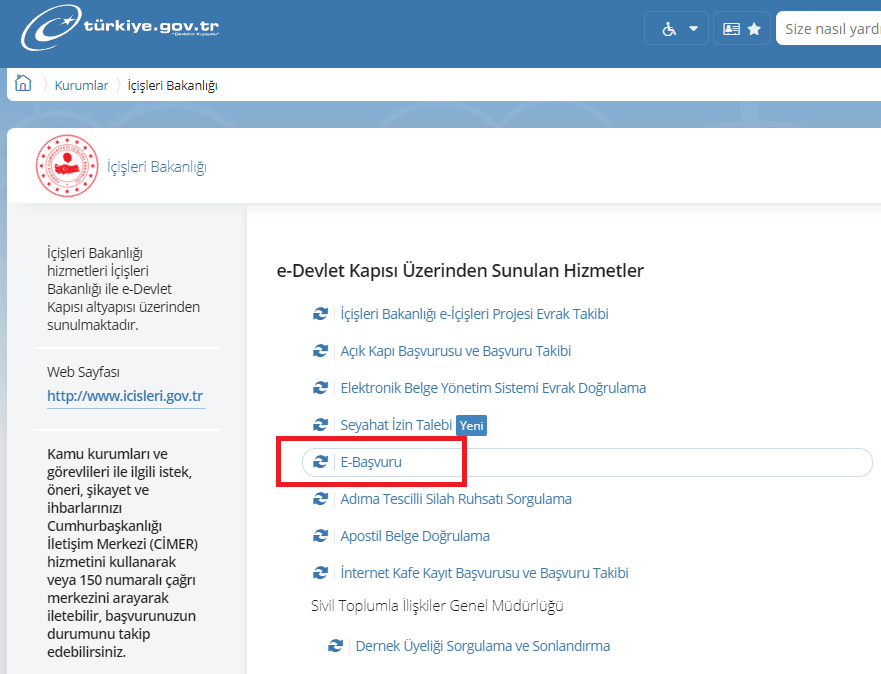Open Adıma Tescilli Silah Ruhsatı Sorgulama
Viewport: 881px width, 674px height.
(456, 499)
